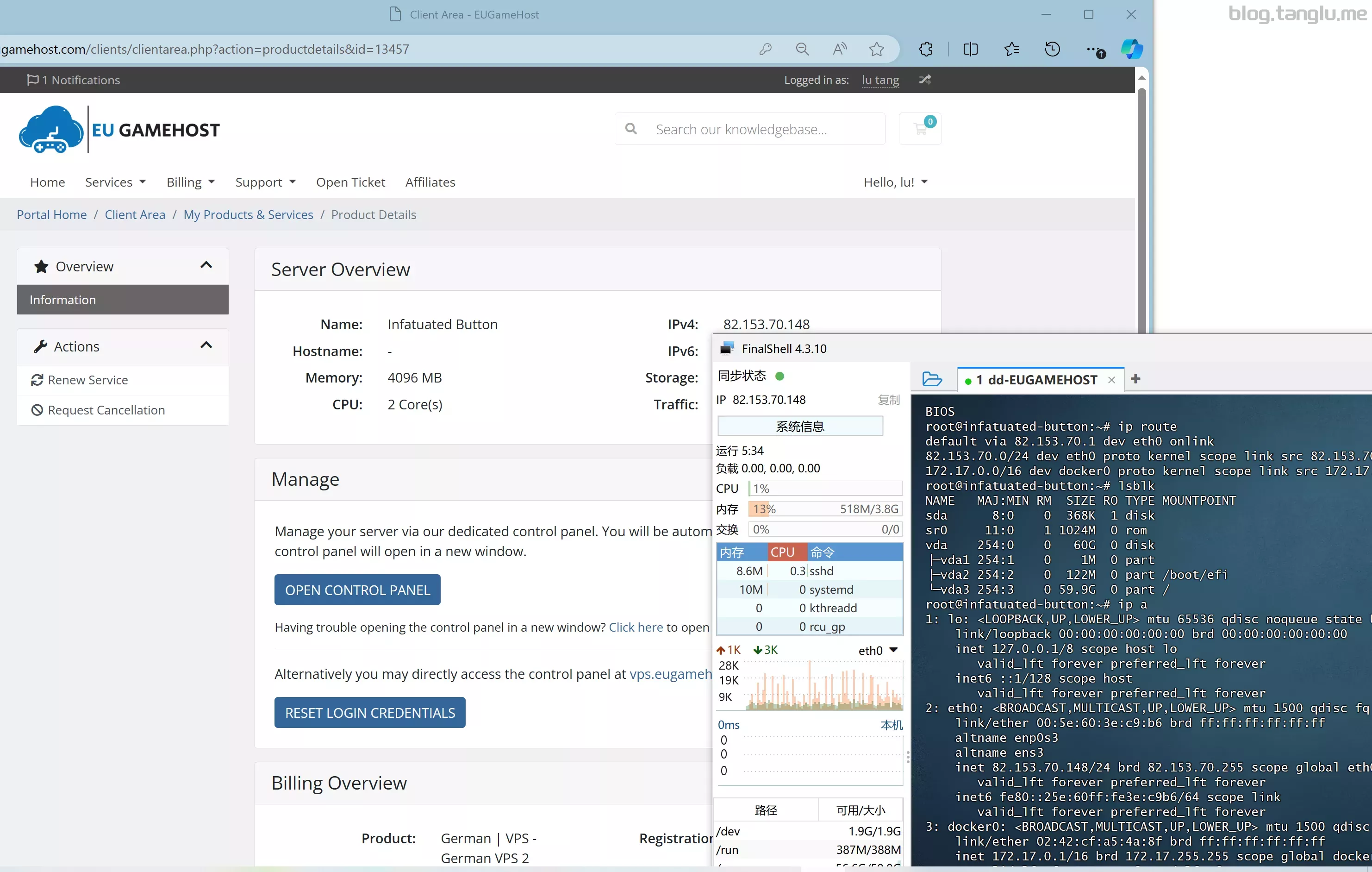Expand the Services dropdown menu
The height and width of the screenshot is (872, 1372).
(116, 182)
